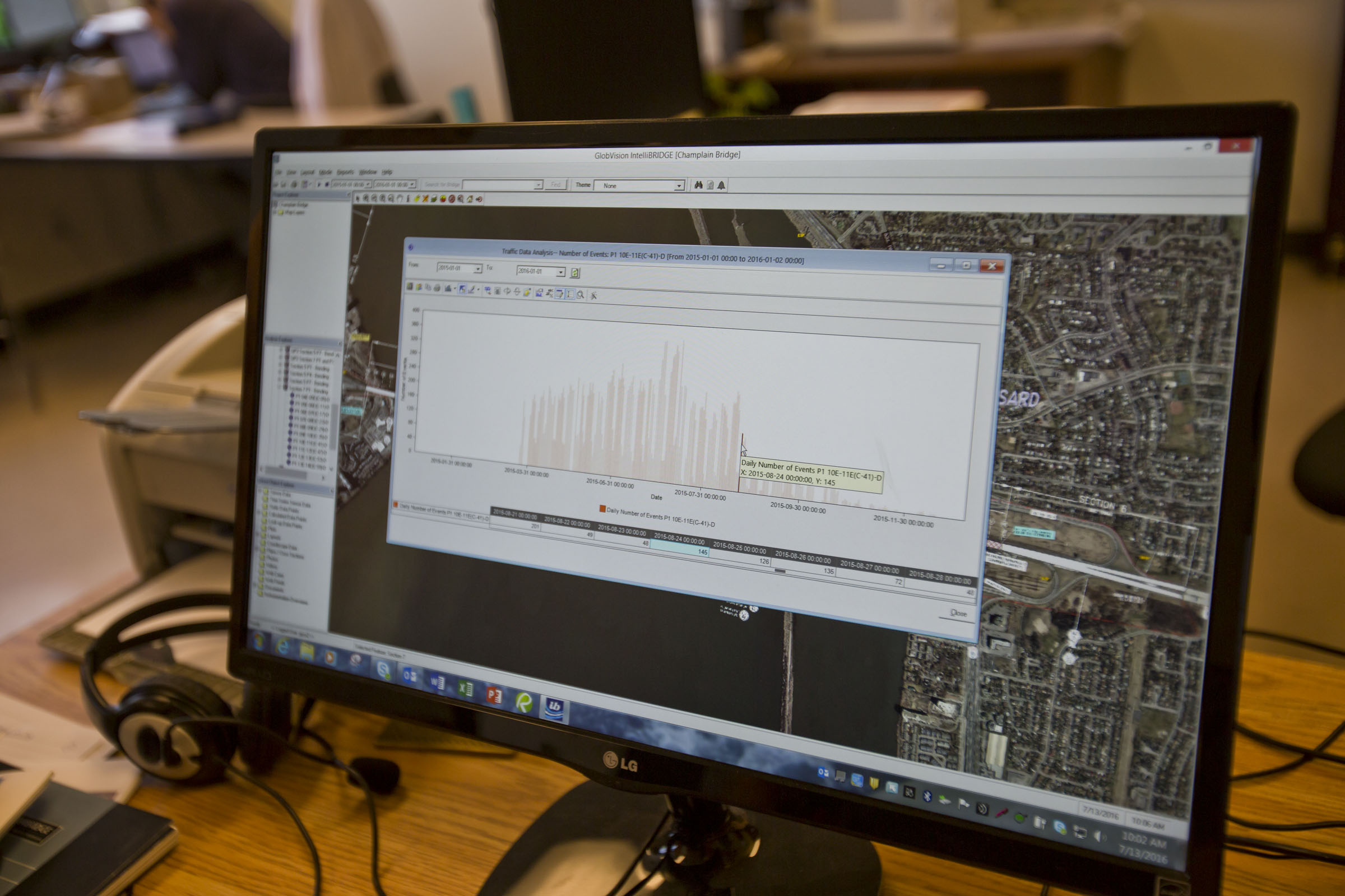Open the To date dropdown 2016-01-01
The image size is (1345, 896).
[561, 272]
